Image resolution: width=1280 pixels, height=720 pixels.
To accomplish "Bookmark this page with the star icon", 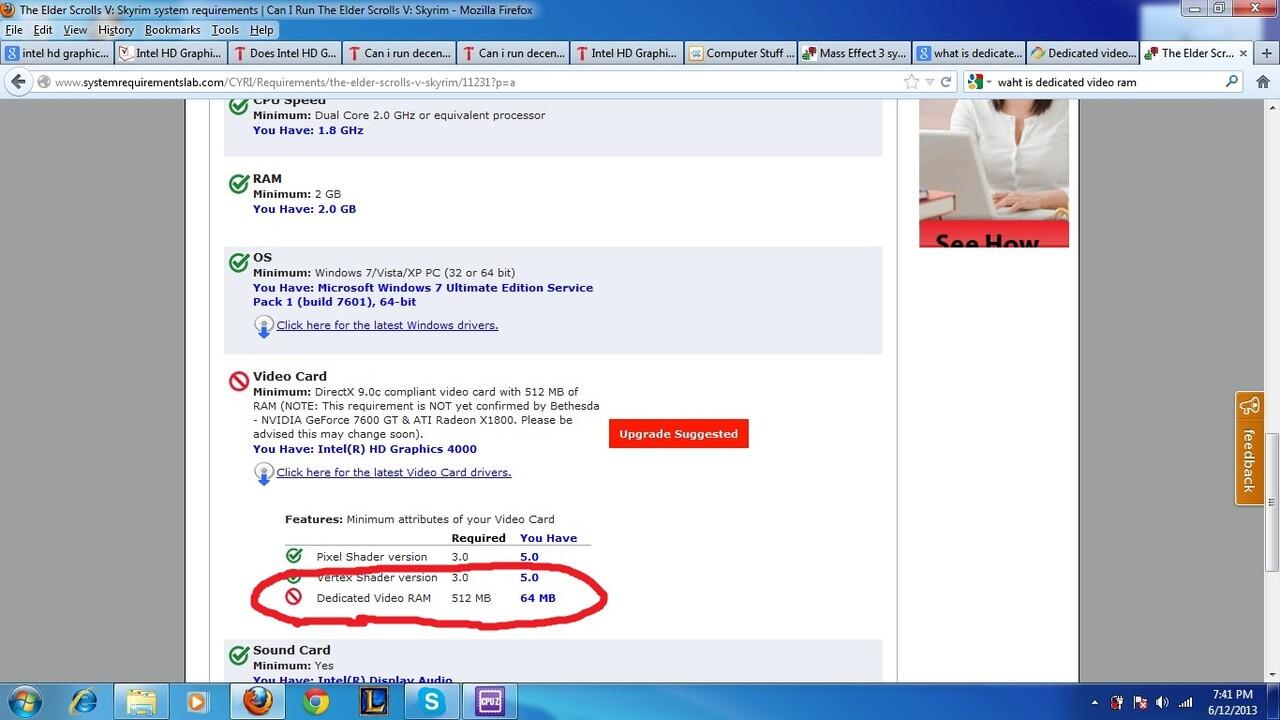I will coord(911,82).
